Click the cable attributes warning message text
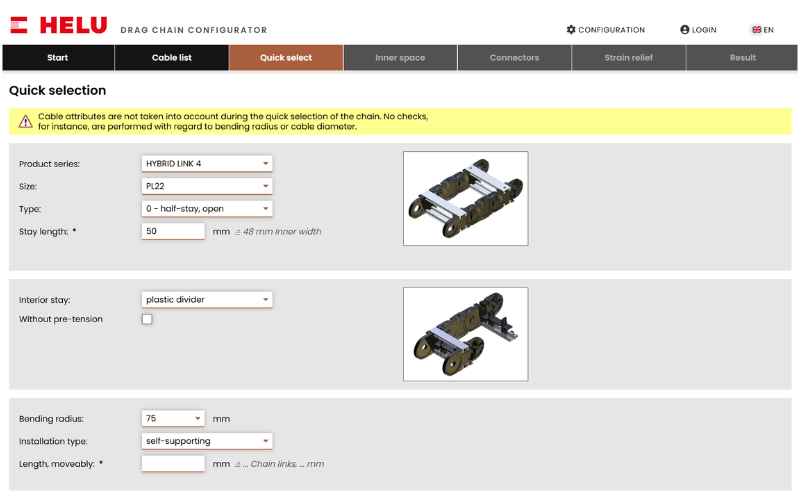Screen dimensions: 800x500 (x=233, y=121)
